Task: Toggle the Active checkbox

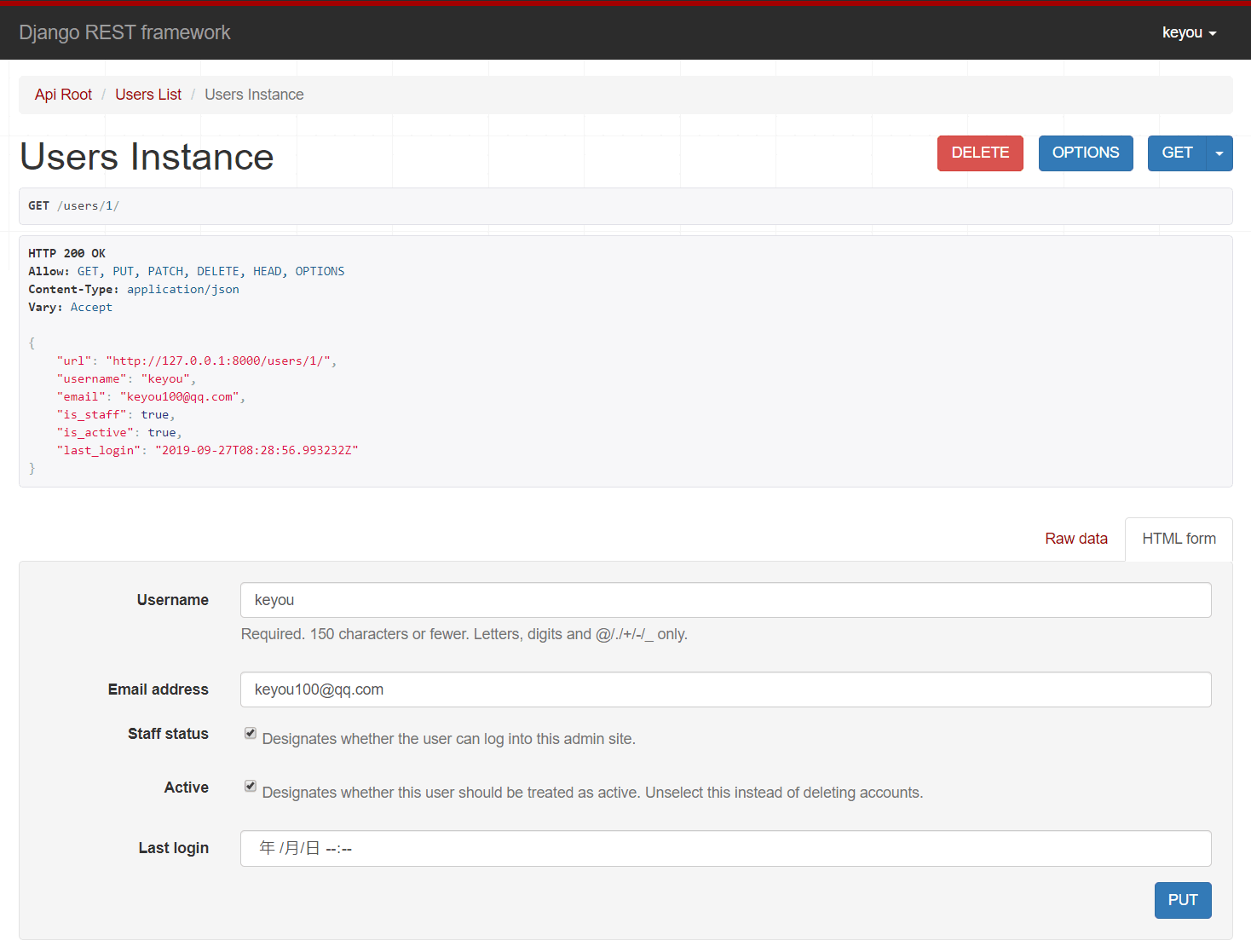Action: coord(251,786)
